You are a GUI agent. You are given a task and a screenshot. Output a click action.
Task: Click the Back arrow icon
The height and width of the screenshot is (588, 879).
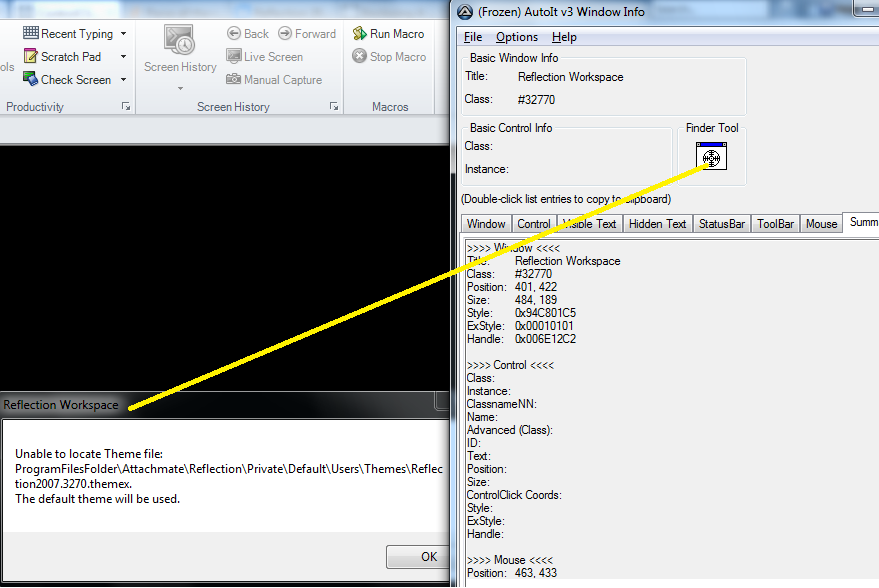[234, 34]
